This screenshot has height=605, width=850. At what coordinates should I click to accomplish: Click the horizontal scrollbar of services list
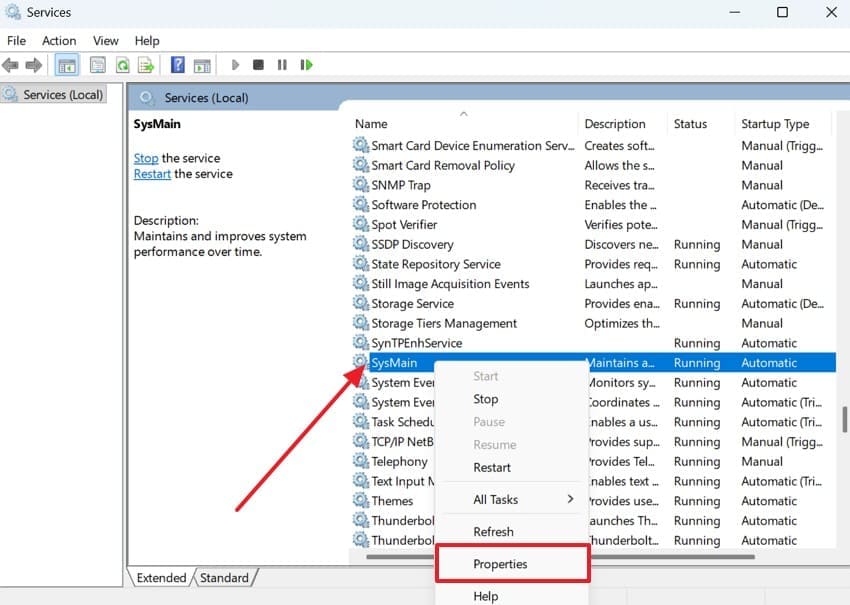pyautogui.click(x=560, y=556)
